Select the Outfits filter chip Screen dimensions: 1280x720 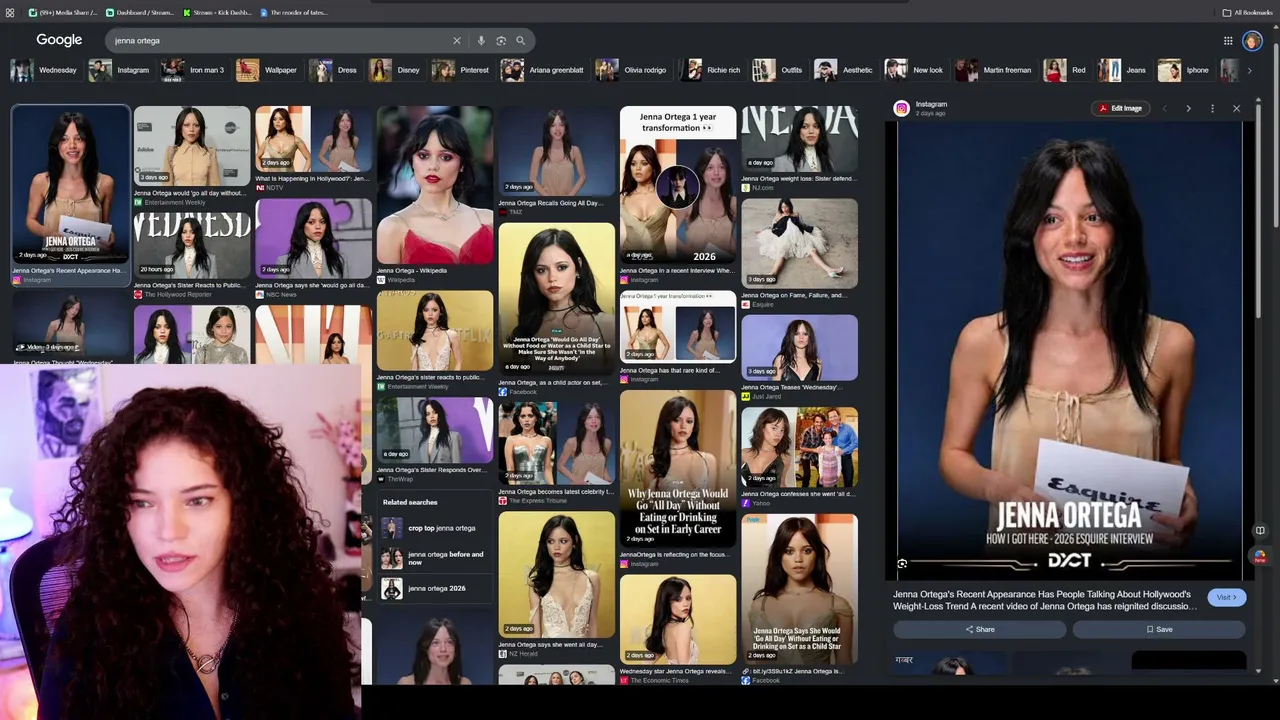point(779,70)
